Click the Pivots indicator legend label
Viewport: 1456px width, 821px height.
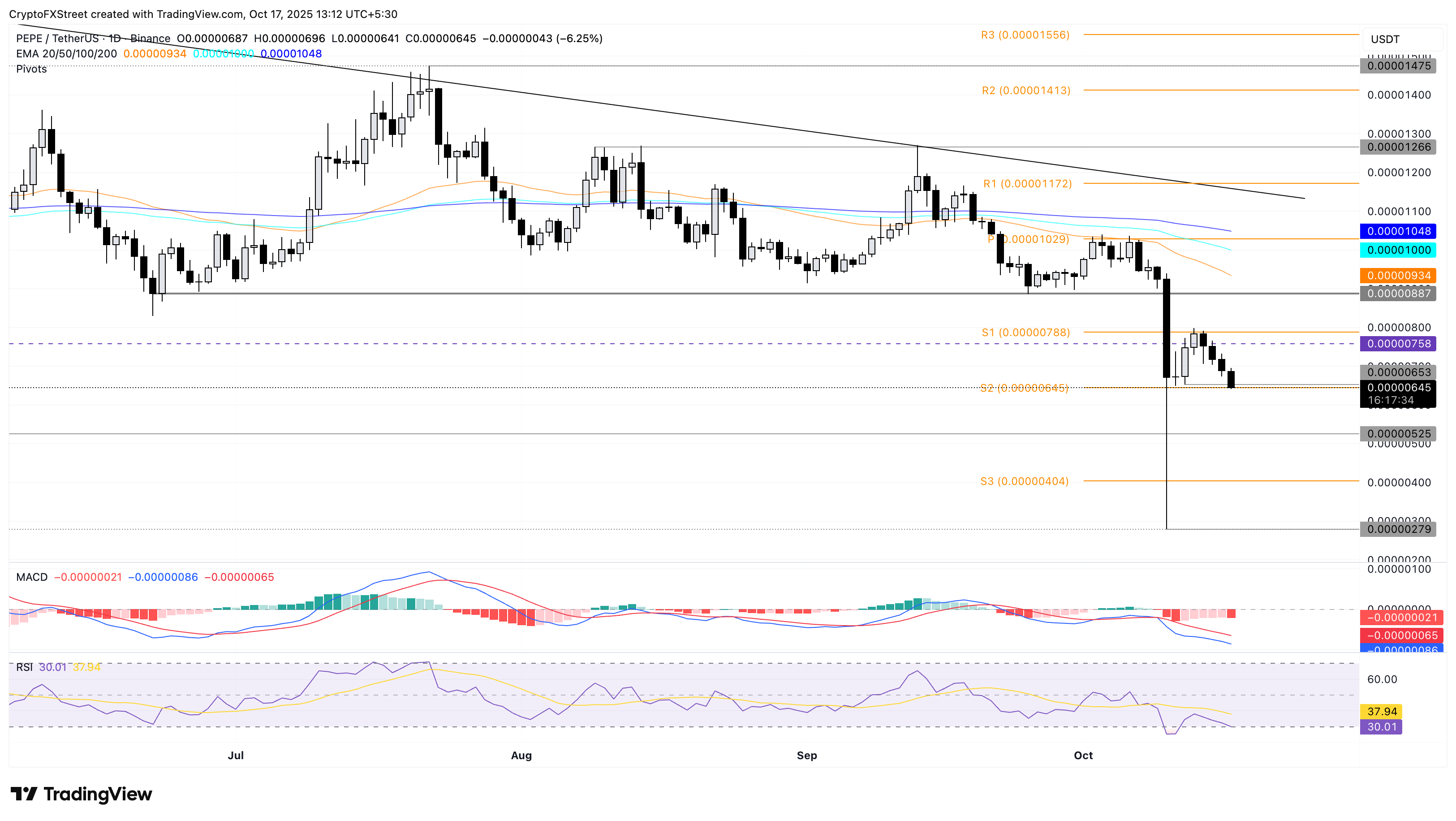click(x=31, y=69)
